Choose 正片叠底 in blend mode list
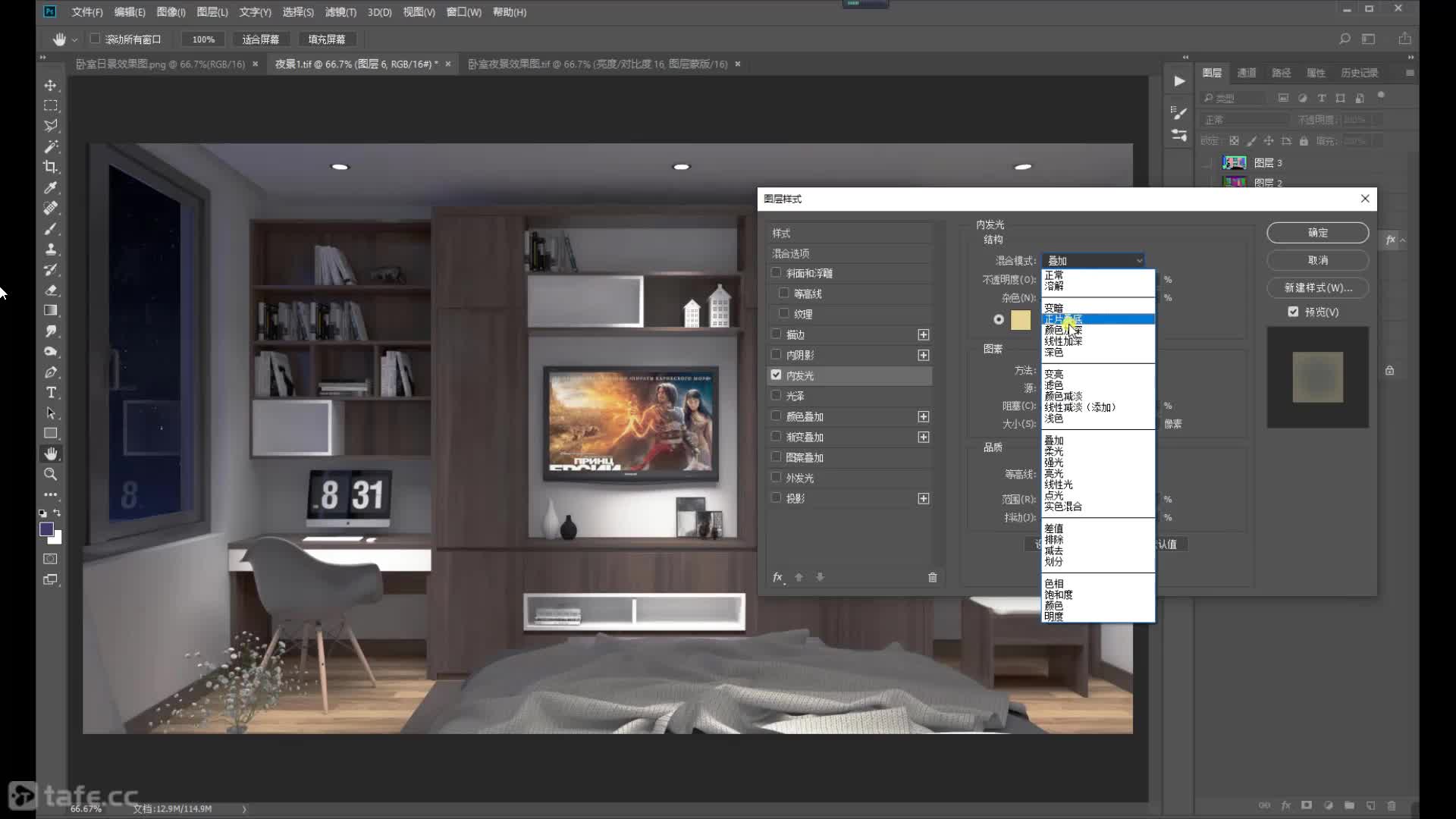 pyautogui.click(x=1098, y=319)
